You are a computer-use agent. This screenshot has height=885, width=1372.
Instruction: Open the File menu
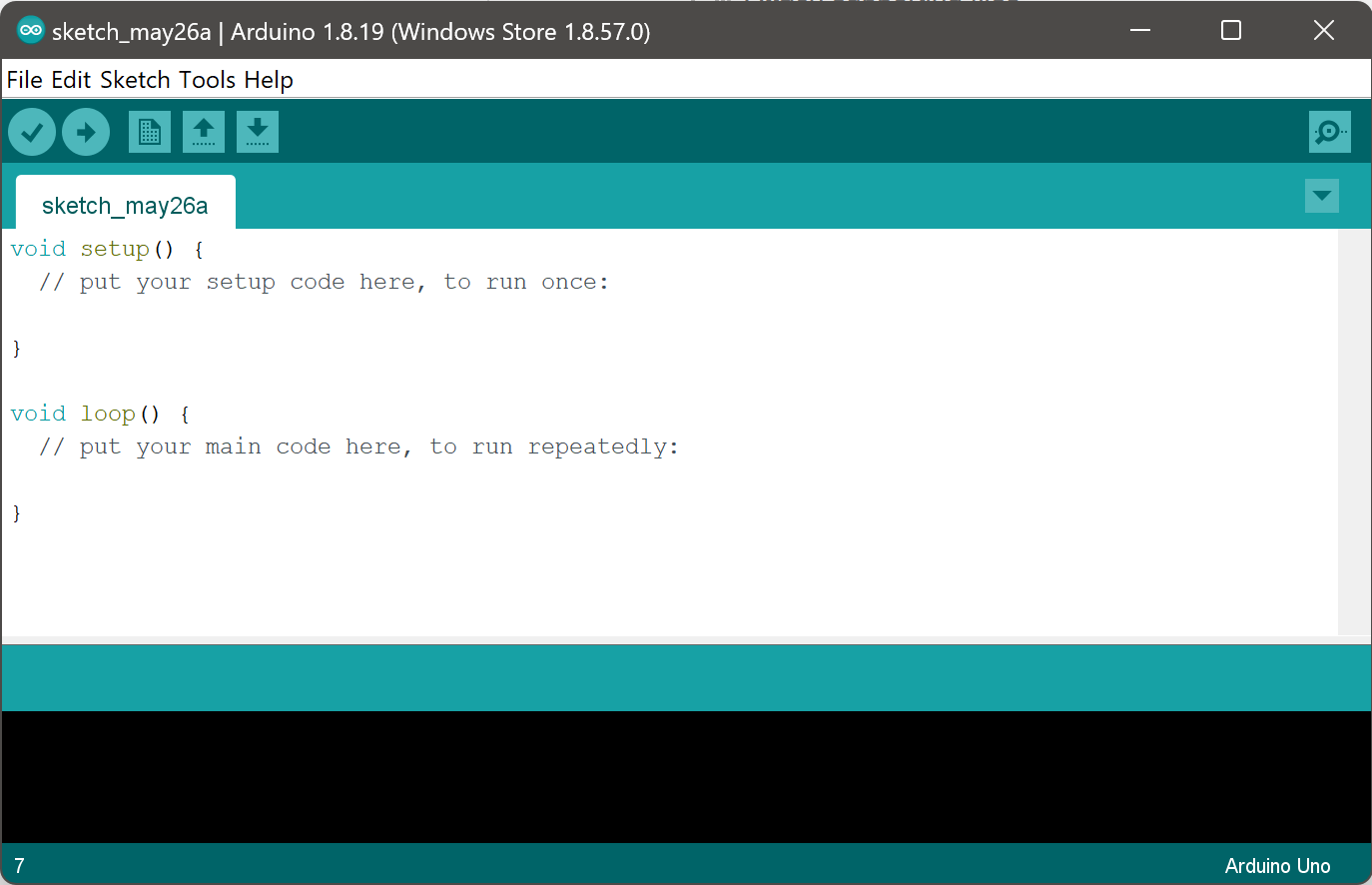[25, 80]
